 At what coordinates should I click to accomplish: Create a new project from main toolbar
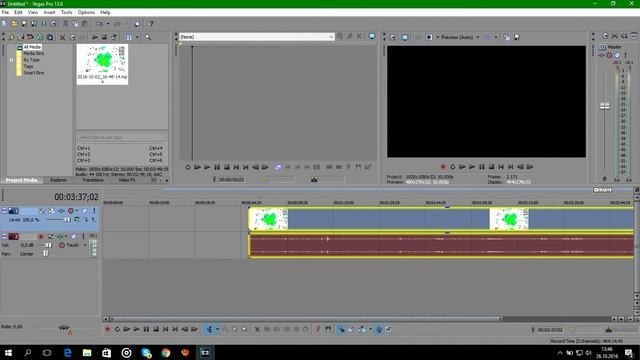[x=4, y=24]
